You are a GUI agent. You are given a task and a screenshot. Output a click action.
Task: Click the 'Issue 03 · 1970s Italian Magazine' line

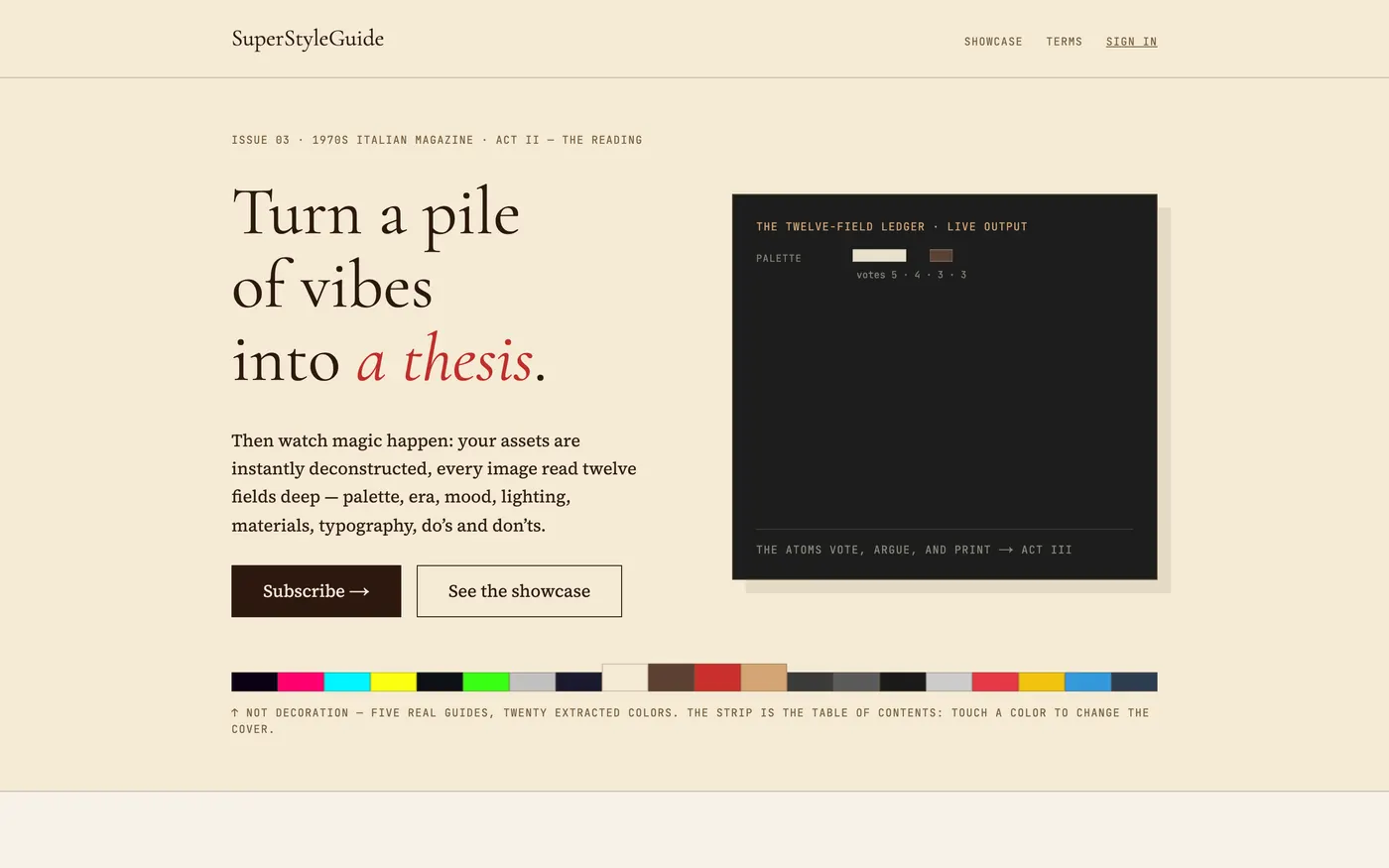pyautogui.click(x=437, y=140)
